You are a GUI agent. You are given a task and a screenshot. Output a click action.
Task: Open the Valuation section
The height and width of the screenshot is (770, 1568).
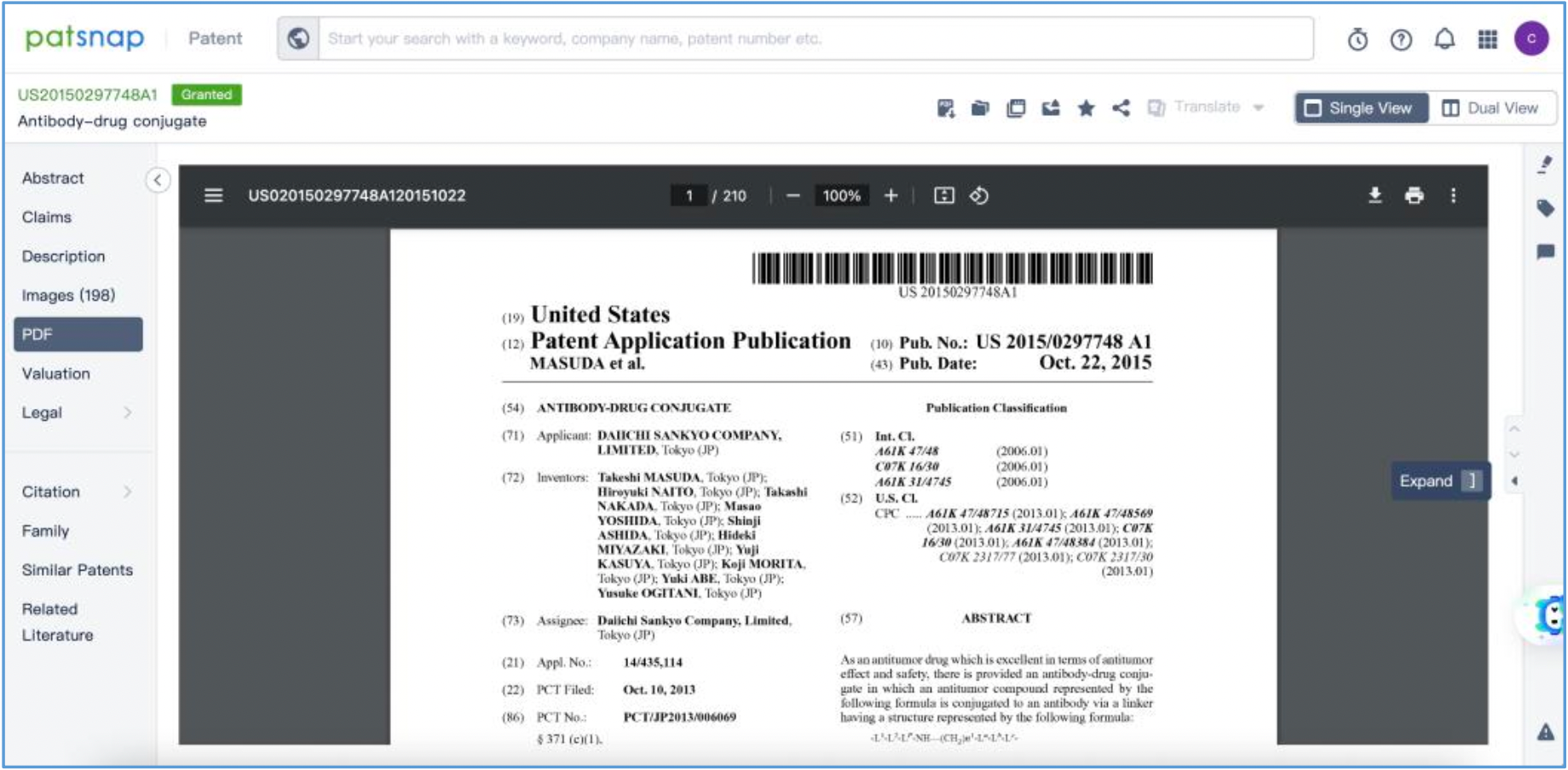(56, 374)
